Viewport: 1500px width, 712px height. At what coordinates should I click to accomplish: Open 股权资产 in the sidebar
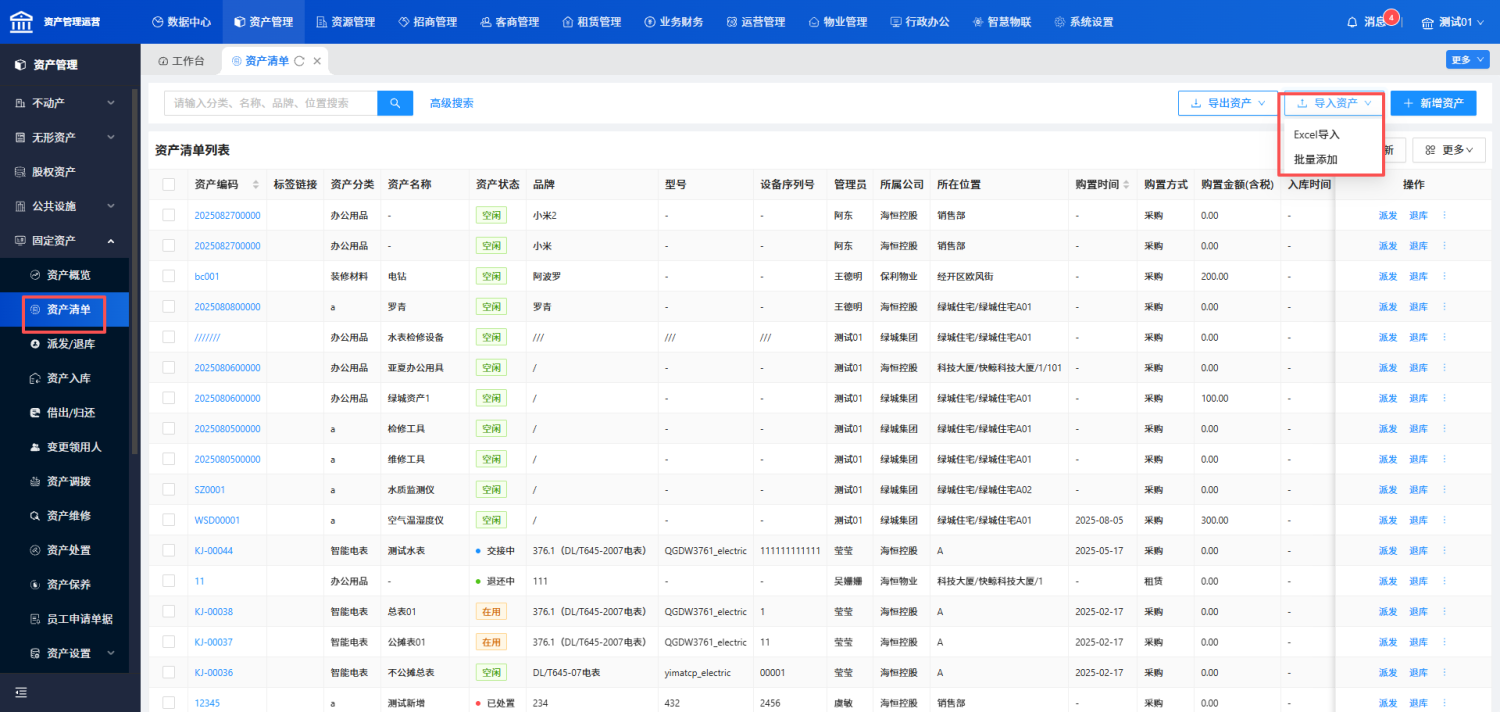65,172
